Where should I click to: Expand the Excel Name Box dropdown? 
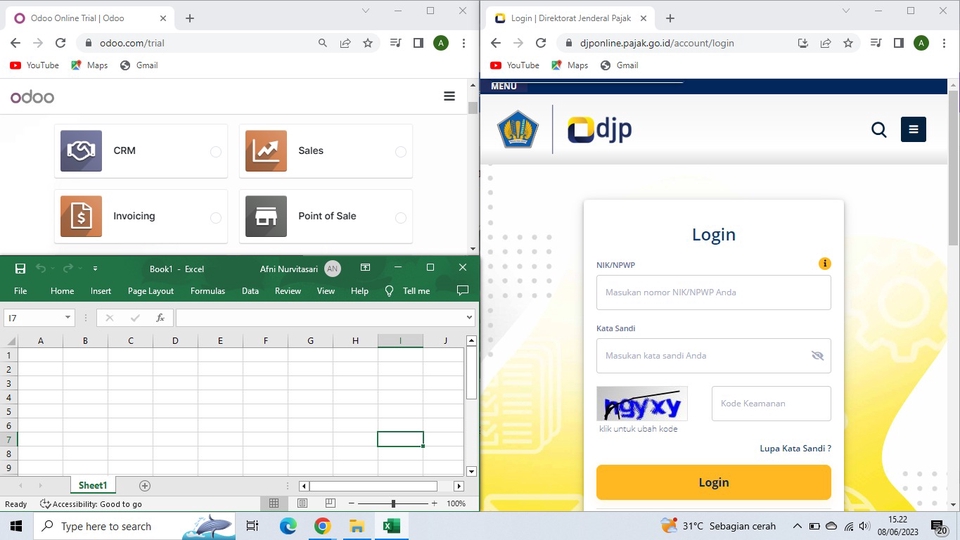(67, 318)
